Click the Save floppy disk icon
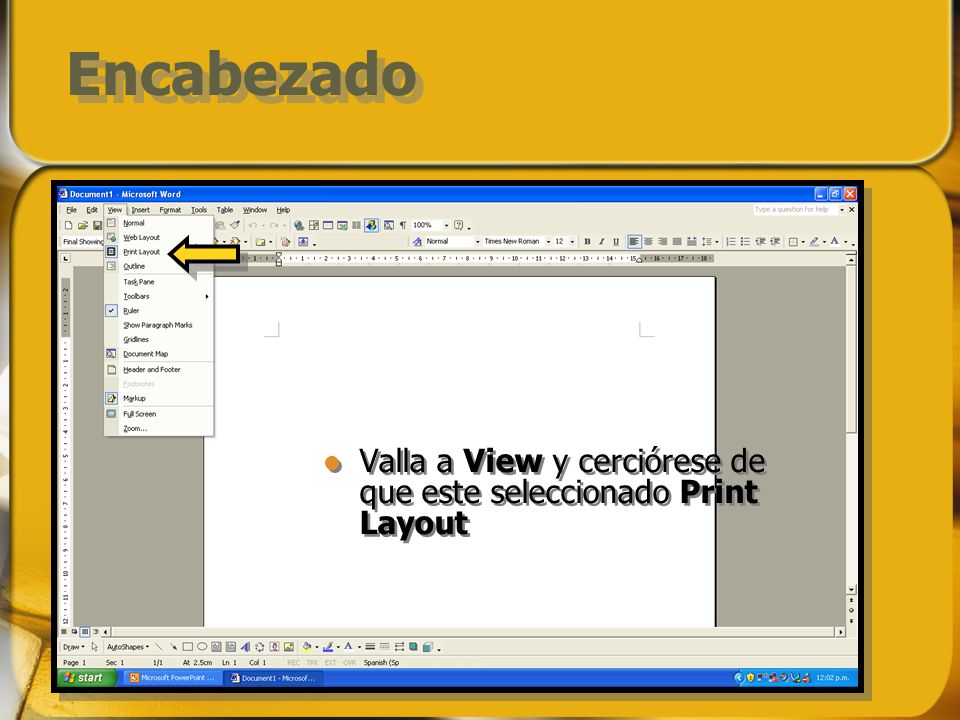The height and width of the screenshot is (720, 960). pos(97,225)
